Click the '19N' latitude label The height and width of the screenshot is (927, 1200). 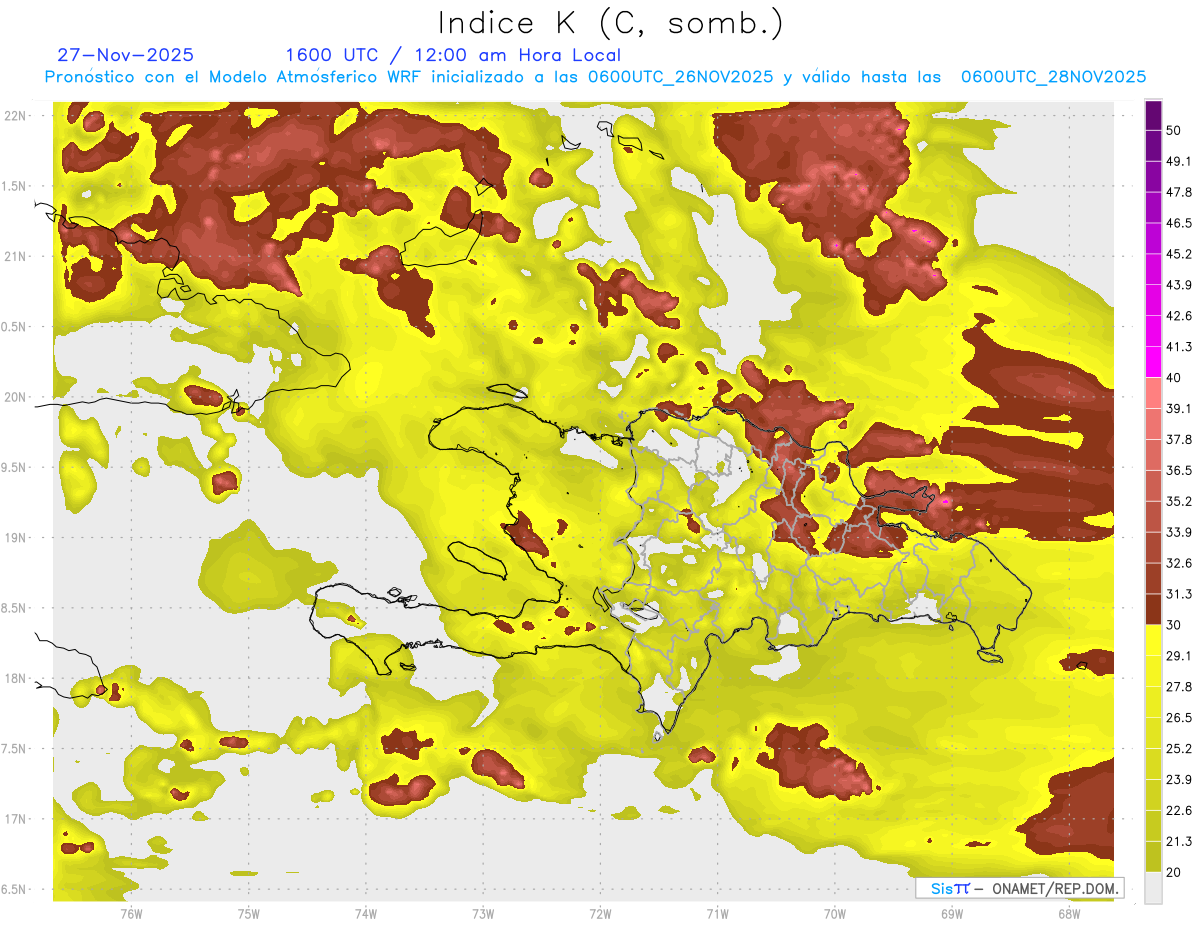[15, 537]
